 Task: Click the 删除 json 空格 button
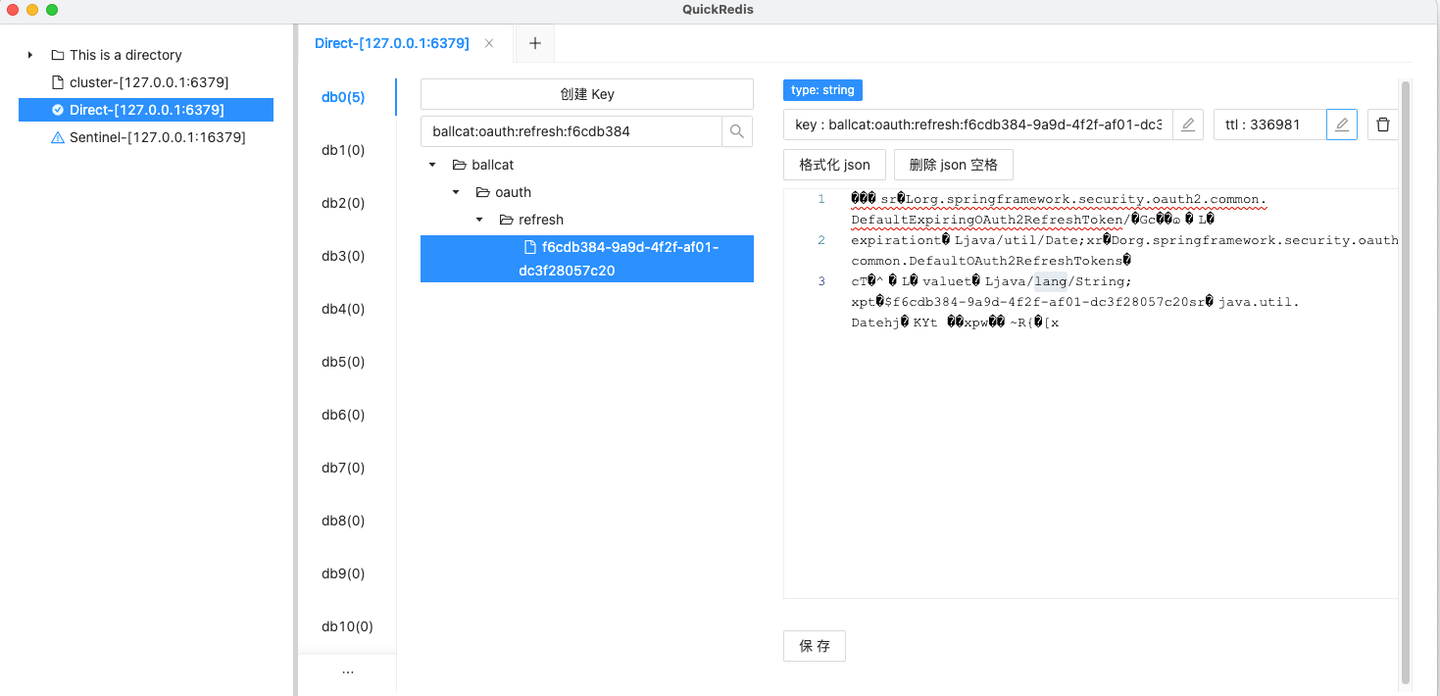point(953,164)
